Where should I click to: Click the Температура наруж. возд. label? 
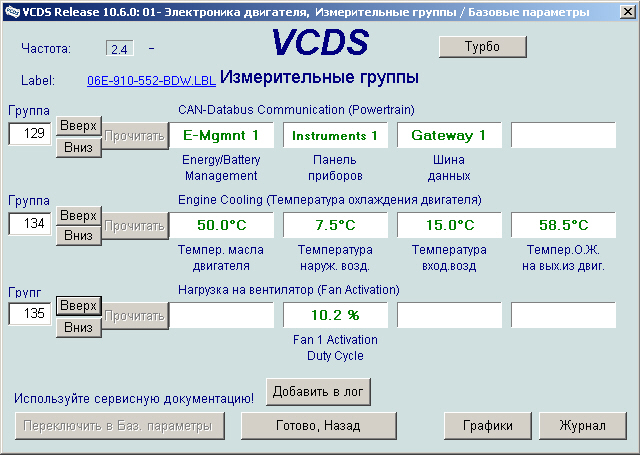335,258
